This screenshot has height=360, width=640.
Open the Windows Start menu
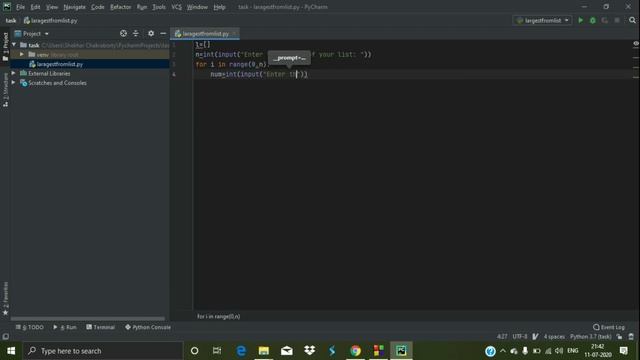click(11, 351)
